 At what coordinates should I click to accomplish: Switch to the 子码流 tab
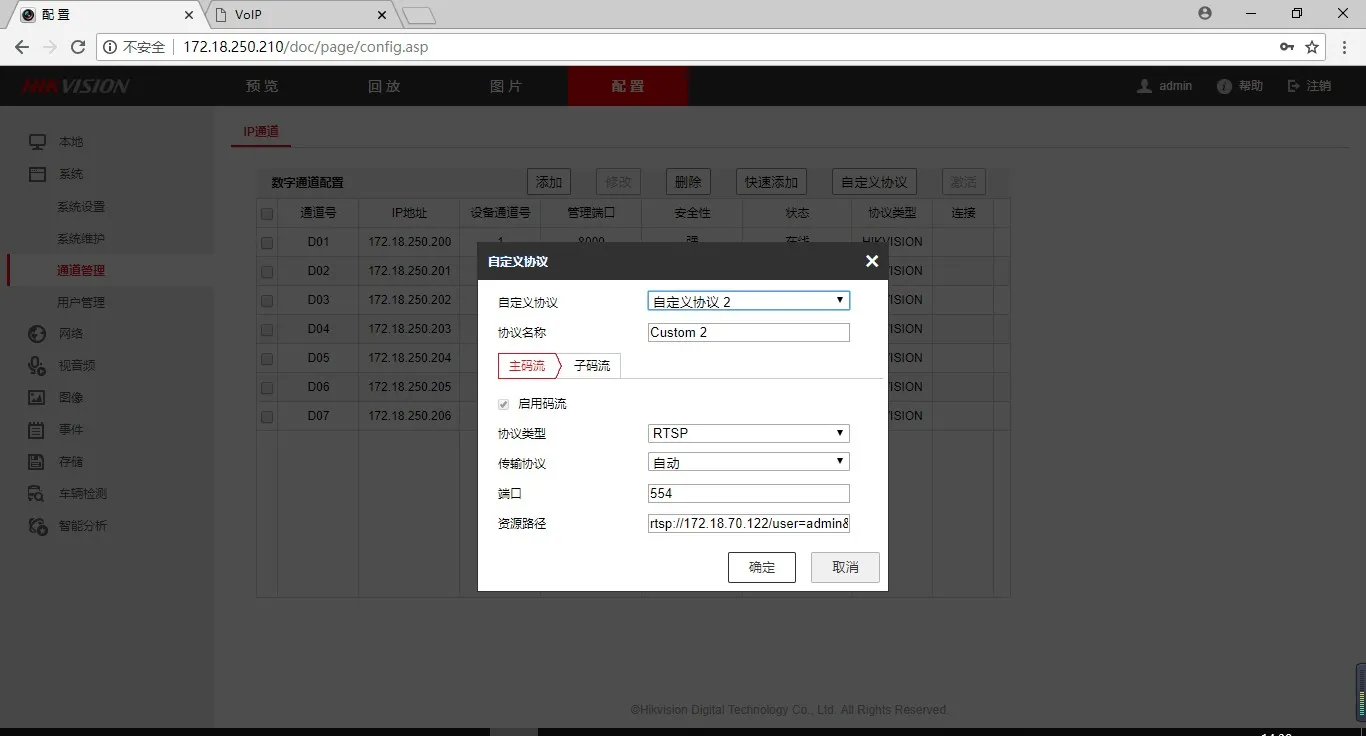[592, 365]
